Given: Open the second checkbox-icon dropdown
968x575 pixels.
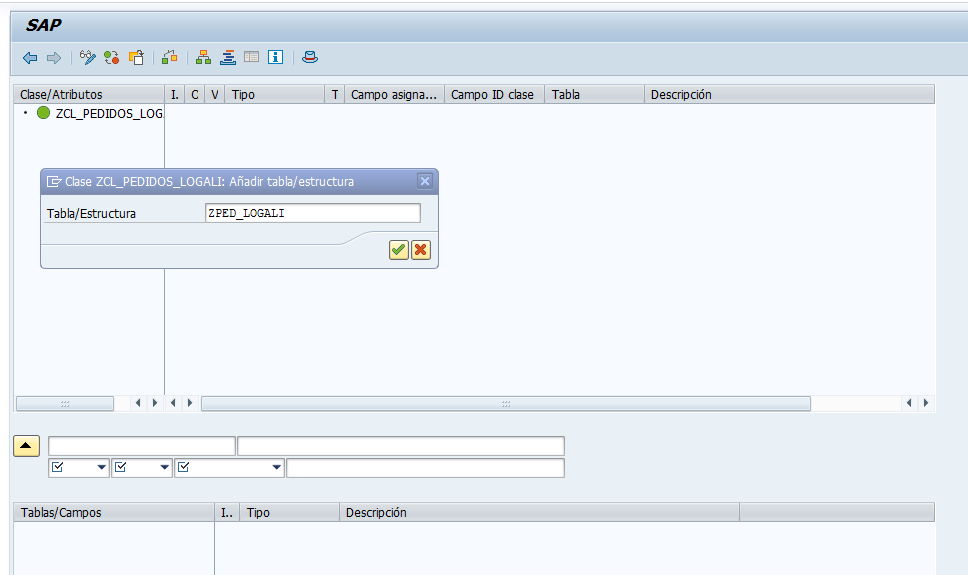Looking at the screenshot, I should click(142, 468).
